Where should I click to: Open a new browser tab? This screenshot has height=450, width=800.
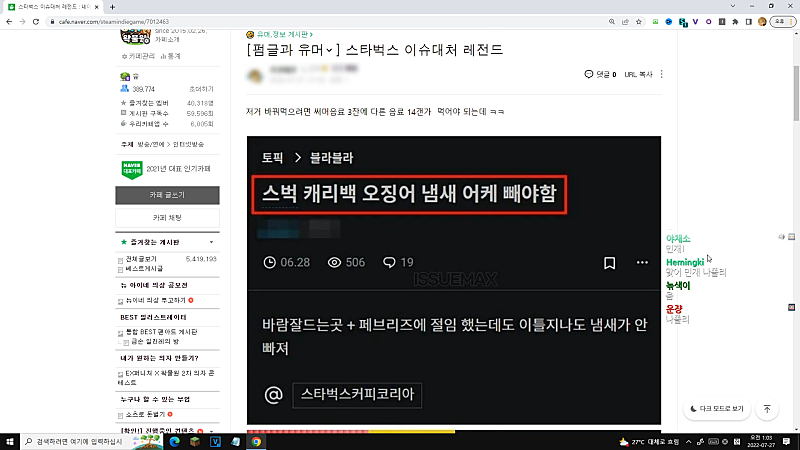(x=112, y=7)
